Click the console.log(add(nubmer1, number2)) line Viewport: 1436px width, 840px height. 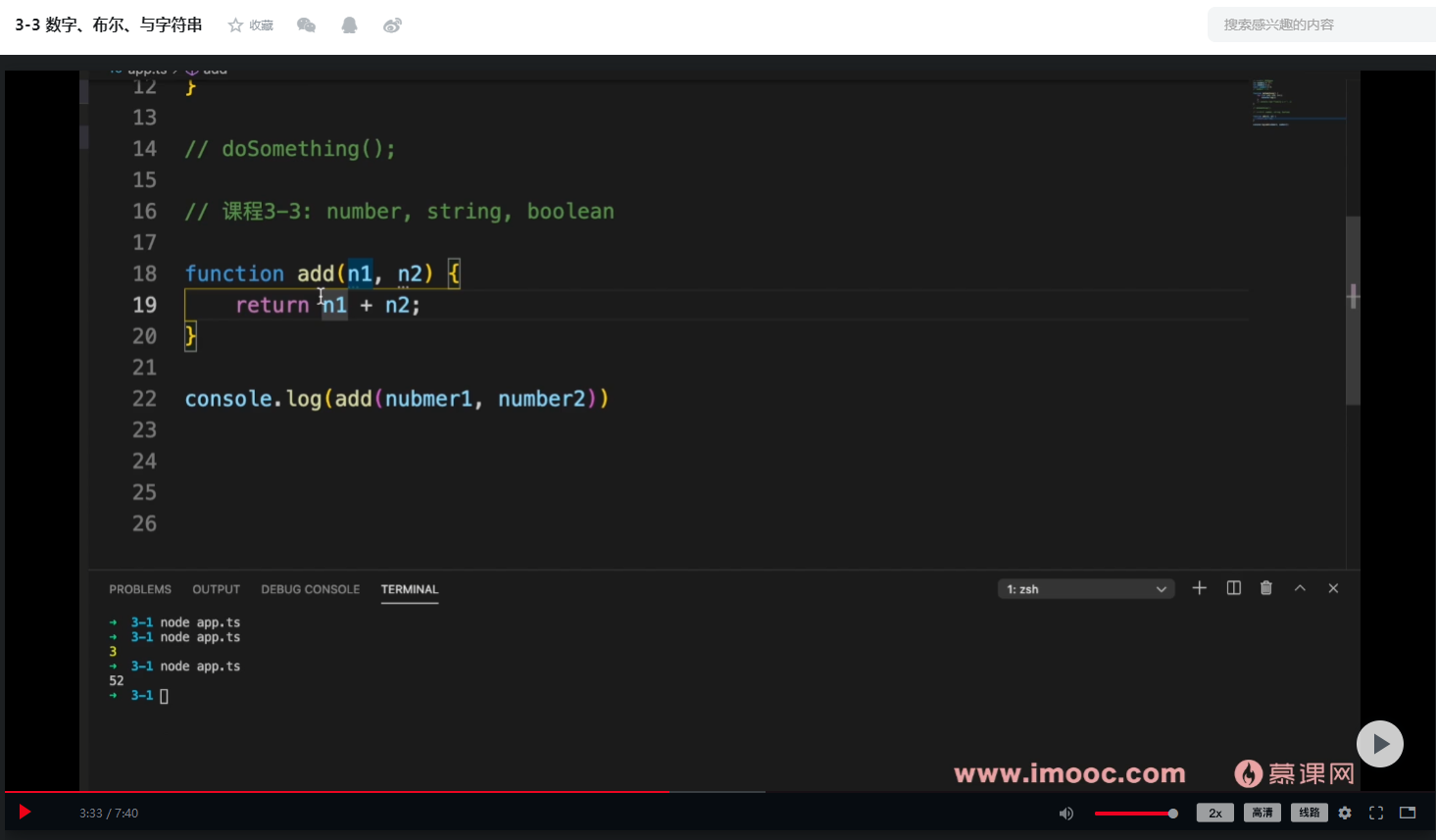point(397,399)
